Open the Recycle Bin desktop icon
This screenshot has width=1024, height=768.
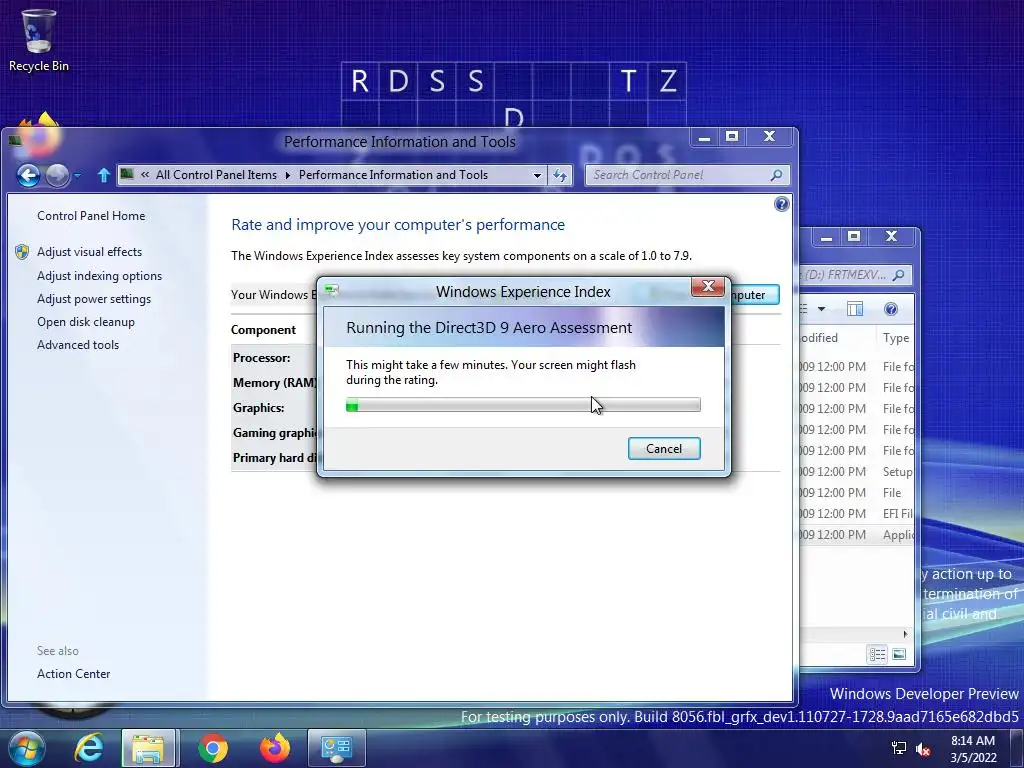38,40
